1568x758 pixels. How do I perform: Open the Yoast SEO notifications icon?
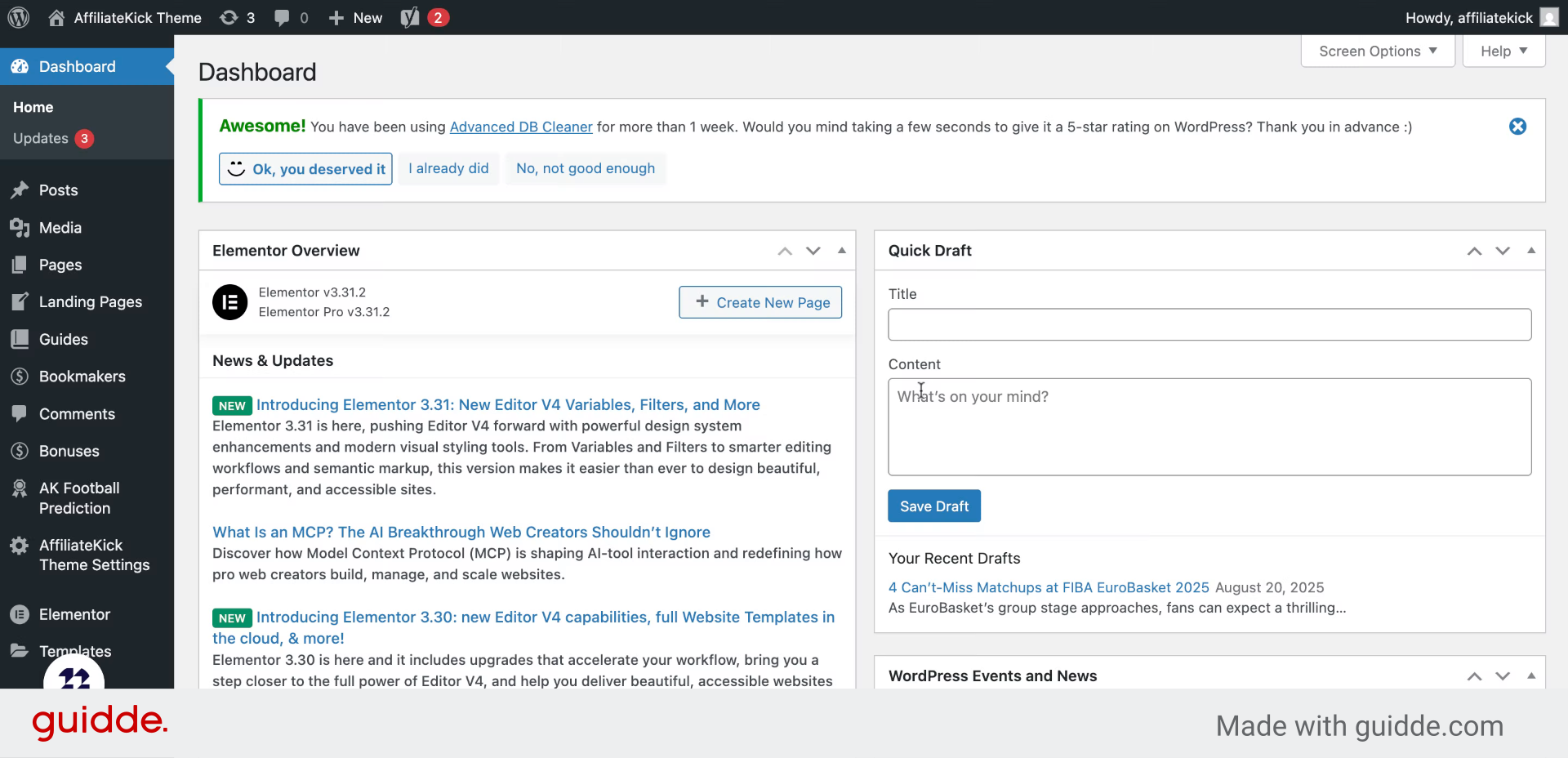tap(410, 17)
